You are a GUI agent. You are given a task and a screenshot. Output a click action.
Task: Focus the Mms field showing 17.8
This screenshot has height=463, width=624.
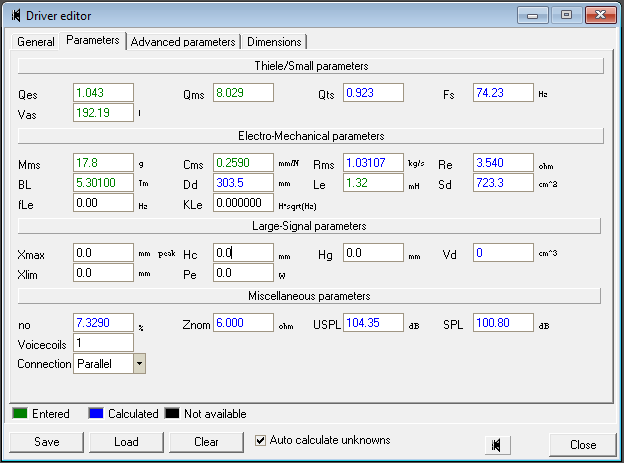pos(103,163)
